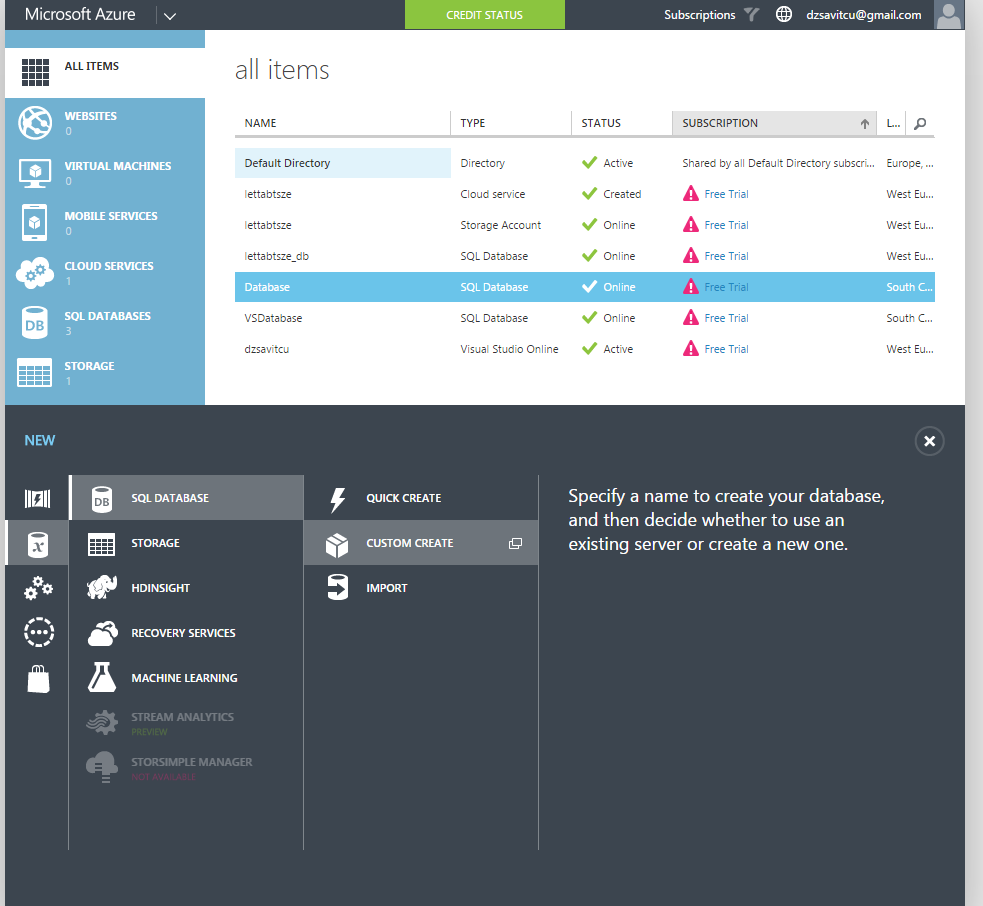The image size is (983, 906).
Task: Click the HDInsight elephant icon
Action: (102, 587)
